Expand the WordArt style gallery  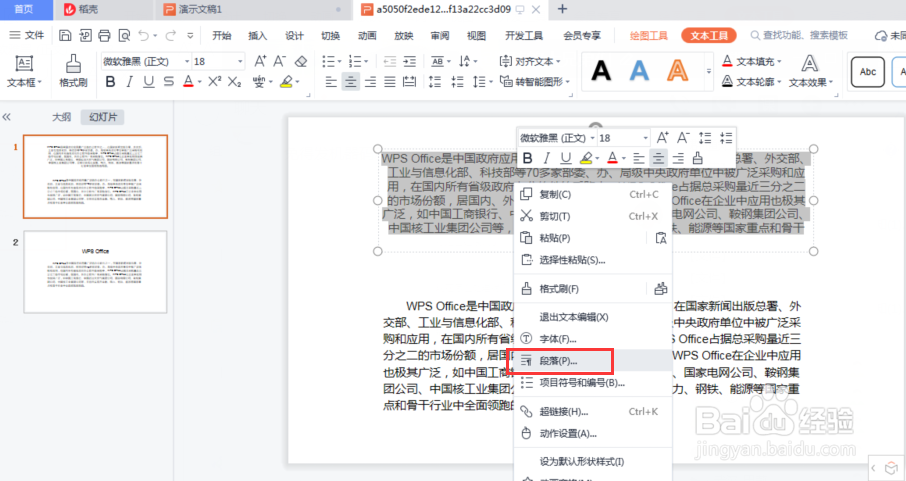coord(709,72)
